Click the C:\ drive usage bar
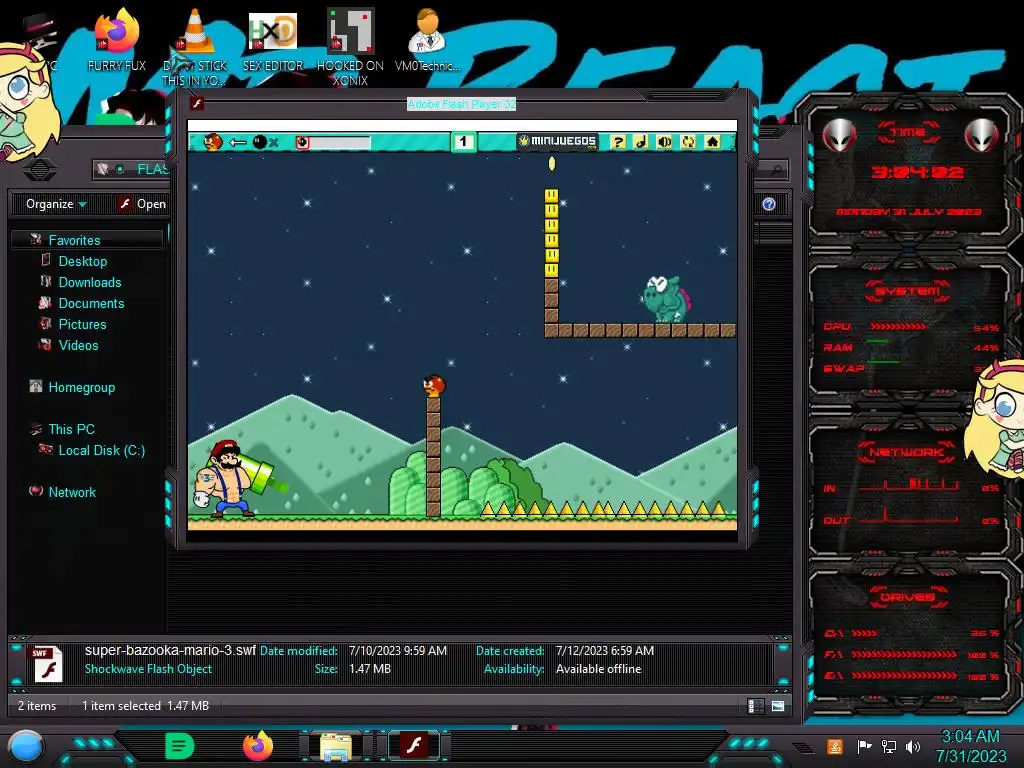Screen dimensions: 1024x768 pos(864,633)
